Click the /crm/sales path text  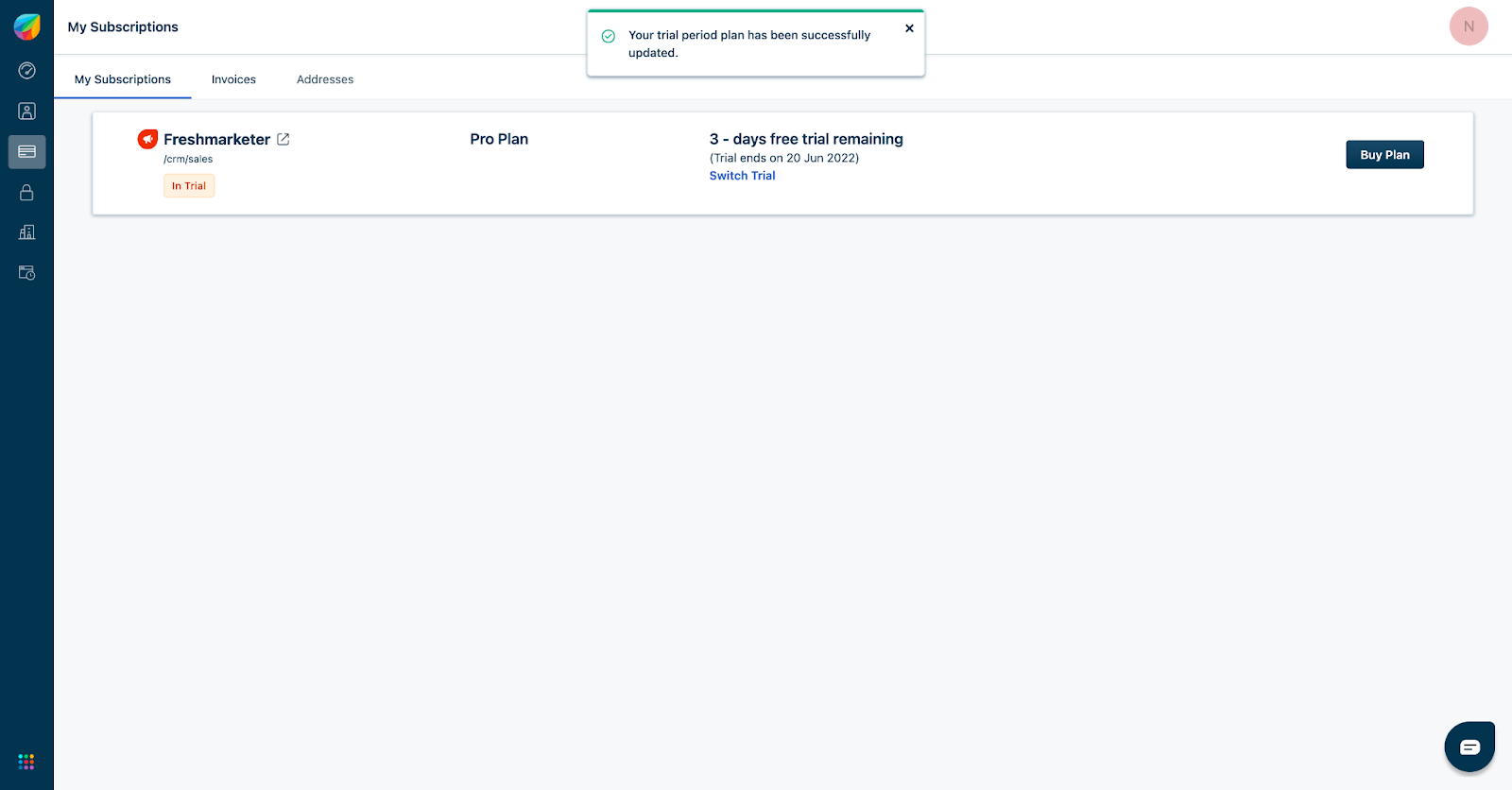[x=188, y=159]
